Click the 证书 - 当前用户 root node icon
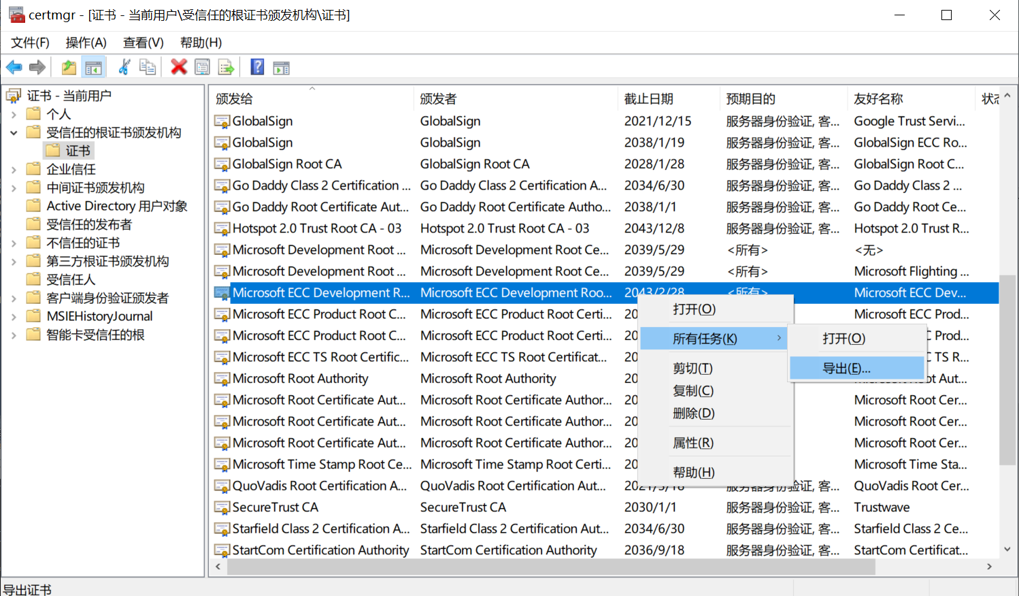The image size is (1019, 596). pyautogui.click(x=13, y=96)
